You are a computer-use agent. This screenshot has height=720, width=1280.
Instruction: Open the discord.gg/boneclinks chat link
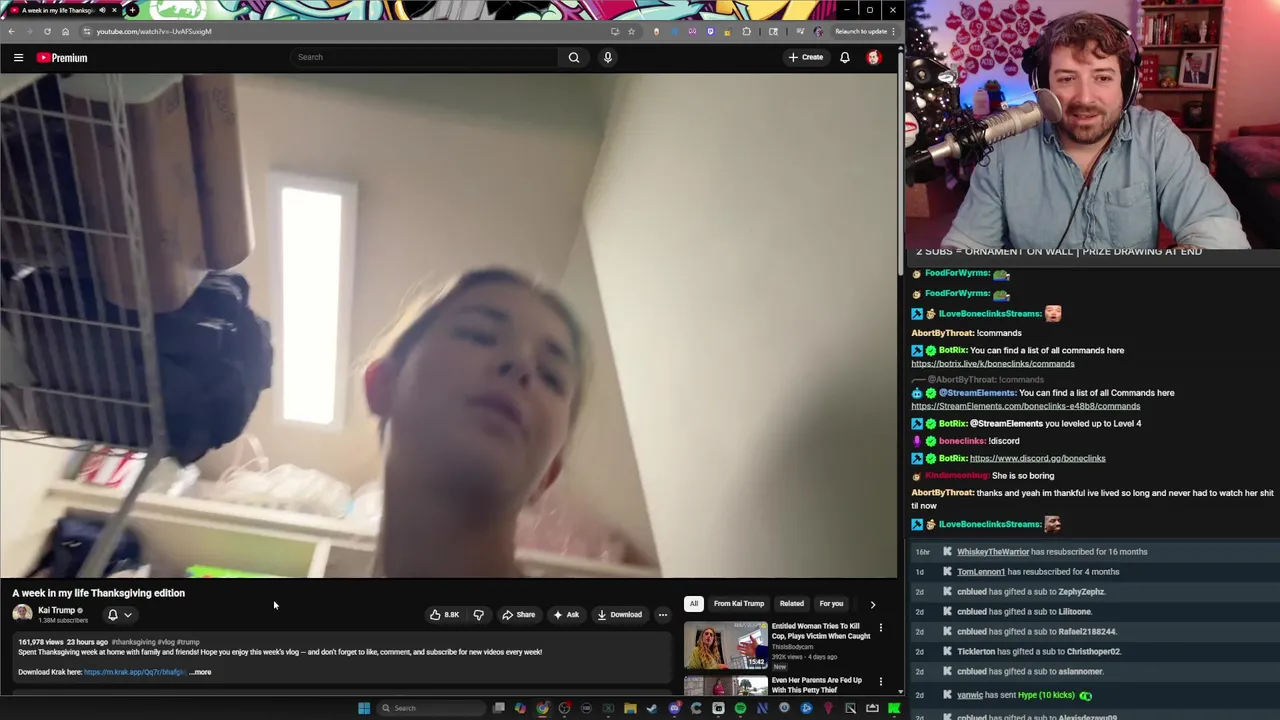(1037, 458)
